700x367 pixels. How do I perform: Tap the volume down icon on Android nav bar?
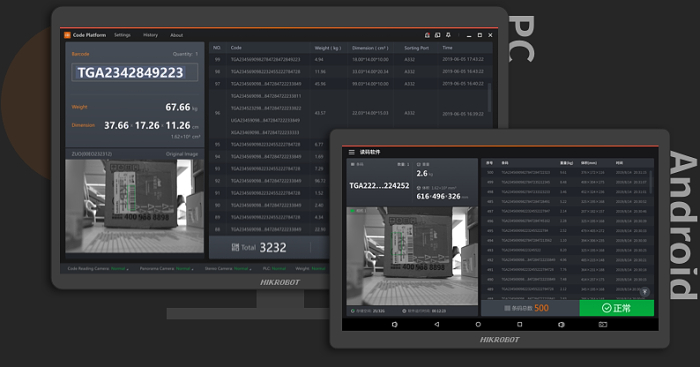tap(395, 324)
